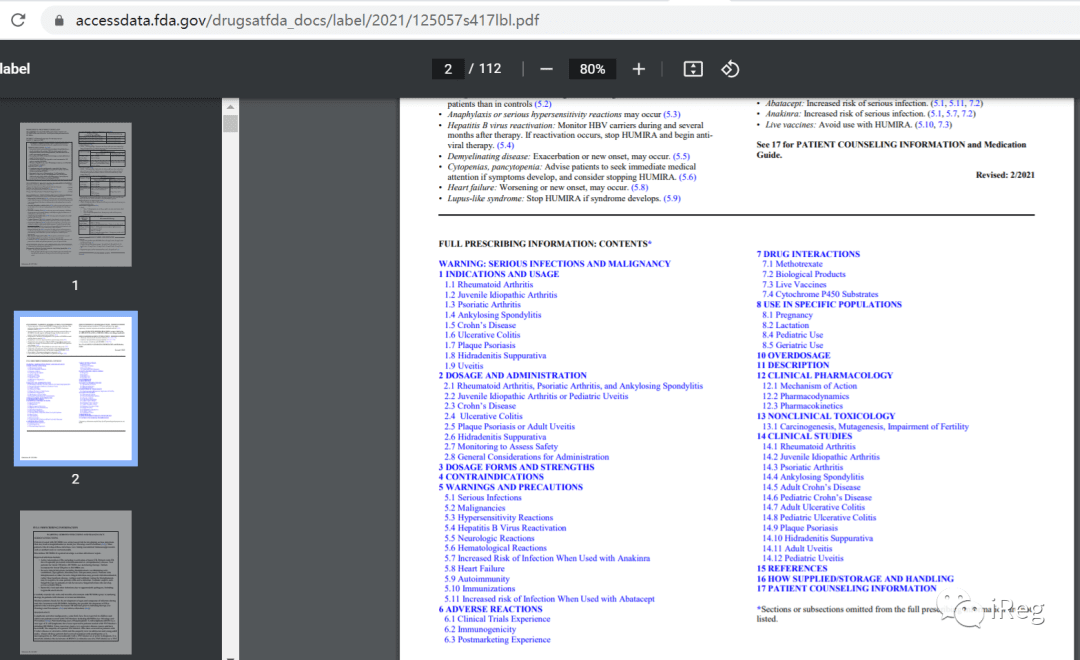
Task: Reload the page with the refresh icon
Action: [18, 20]
